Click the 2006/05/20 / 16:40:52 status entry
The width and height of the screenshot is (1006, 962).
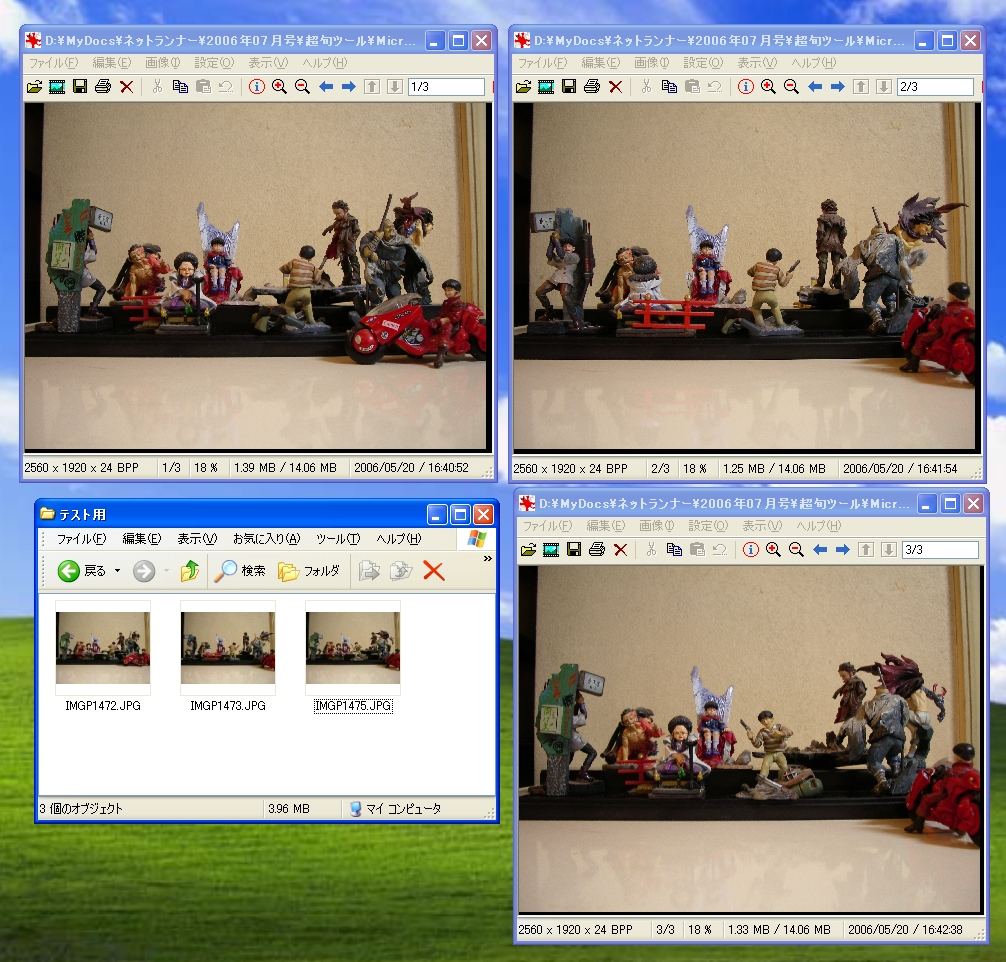click(x=411, y=468)
